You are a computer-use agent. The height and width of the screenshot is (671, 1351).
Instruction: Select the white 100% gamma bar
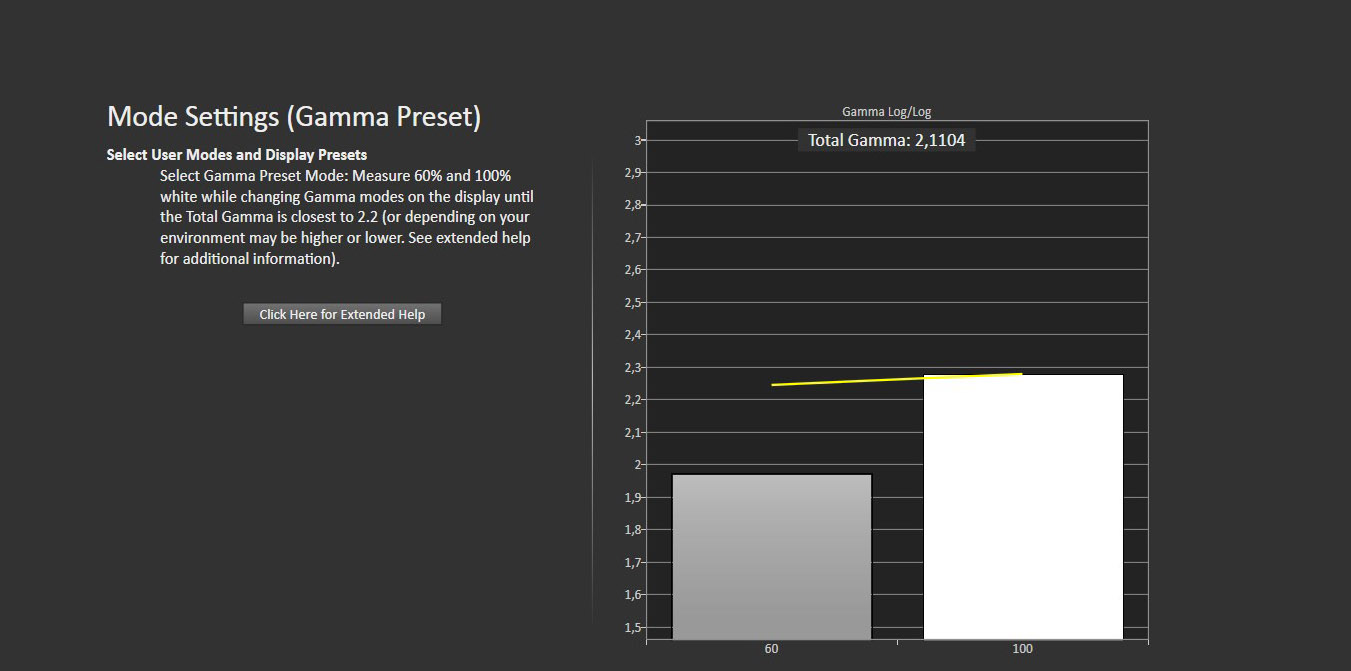pyautogui.click(x=1022, y=506)
